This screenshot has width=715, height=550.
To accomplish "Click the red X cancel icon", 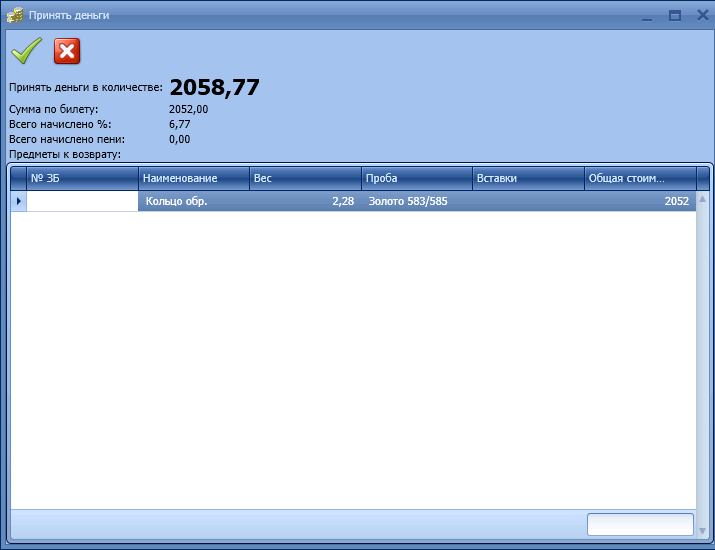I will tap(66, 51).
